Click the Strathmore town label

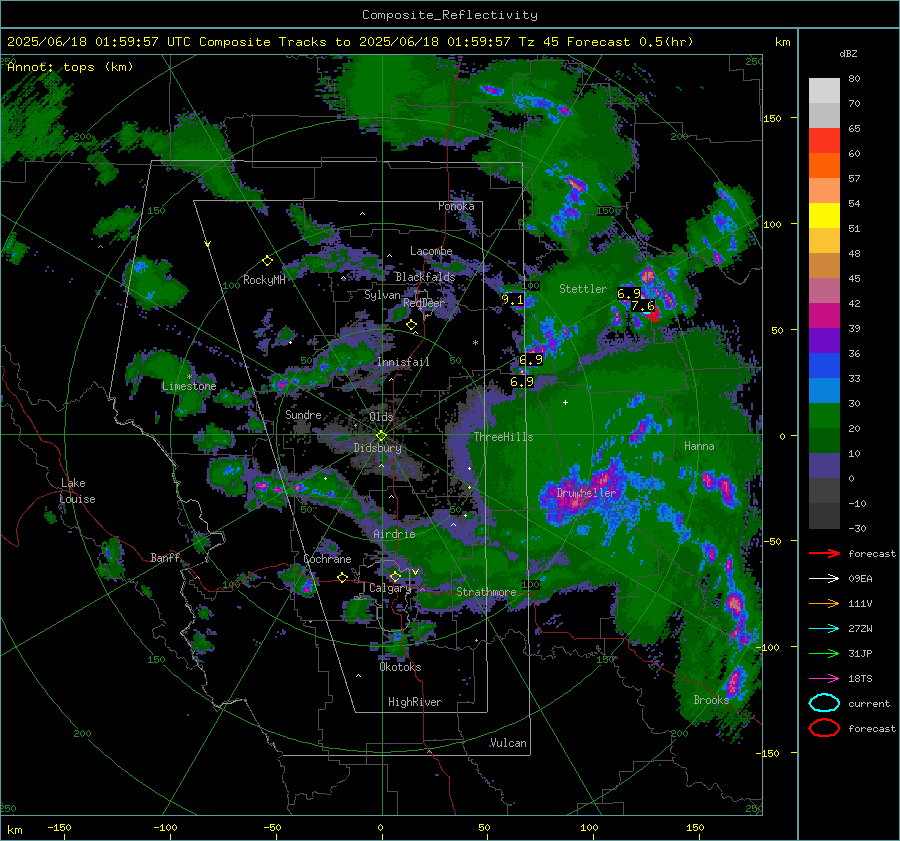click(x=486, y=592)
